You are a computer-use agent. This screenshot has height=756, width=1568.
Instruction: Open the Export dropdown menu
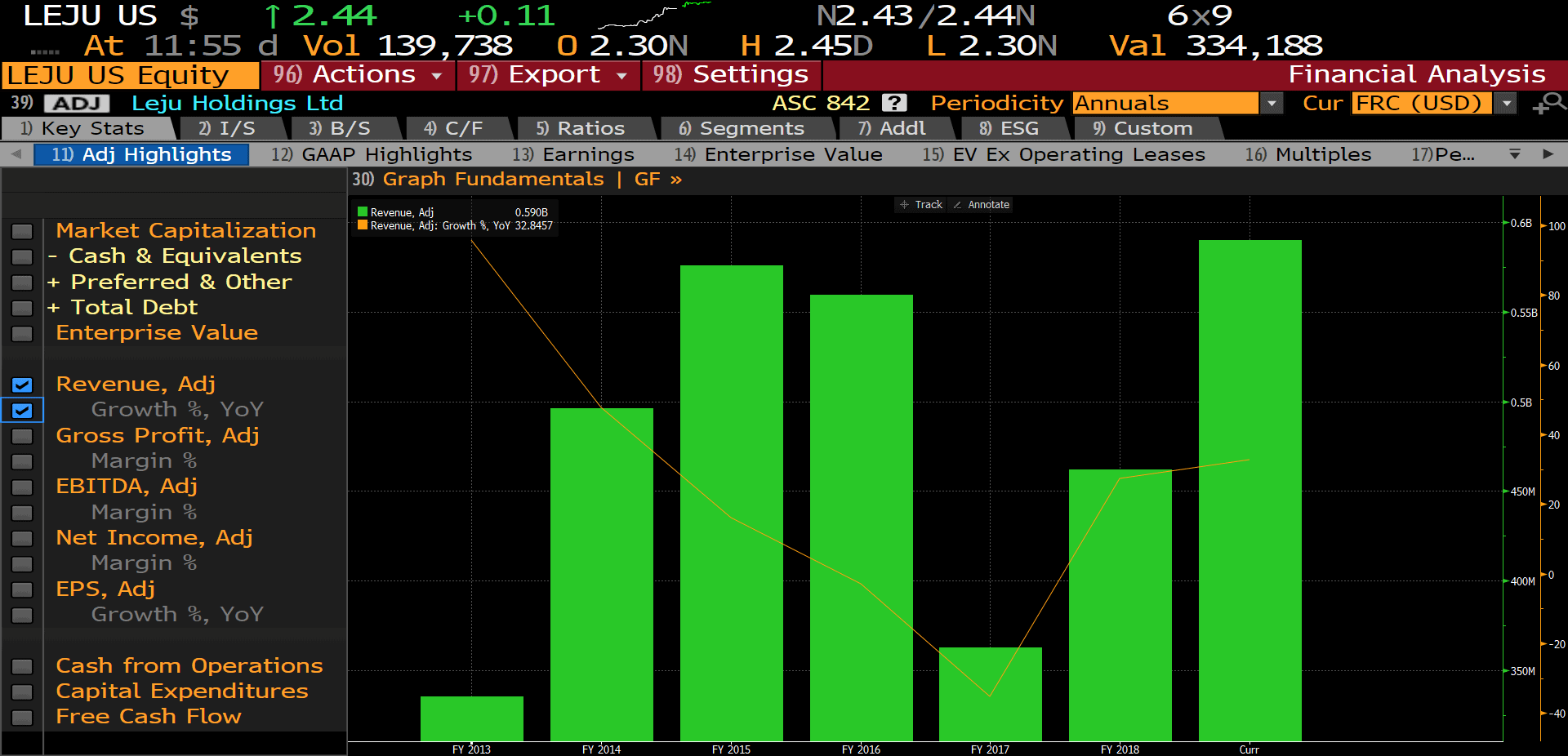[549, 75]
